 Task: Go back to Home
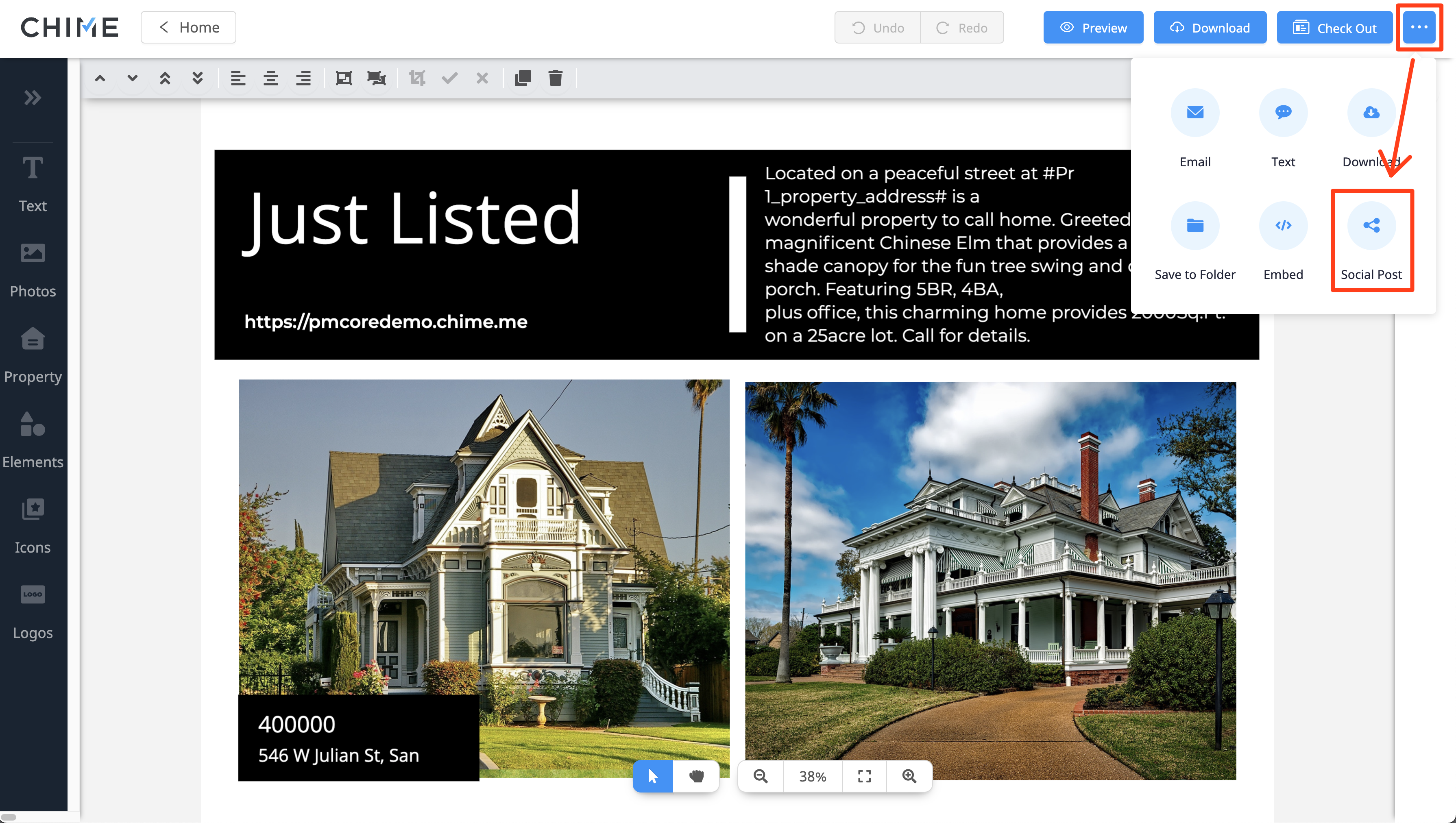point(188,27)
